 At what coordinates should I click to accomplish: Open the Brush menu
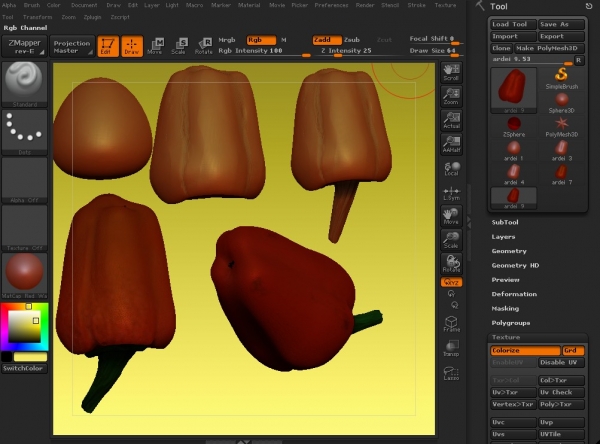pos(32,5)
